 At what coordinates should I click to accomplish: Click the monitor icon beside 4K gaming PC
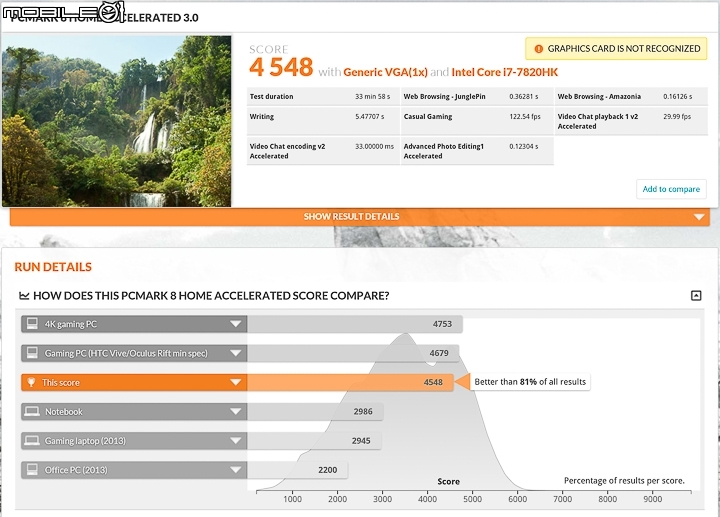coord(32,324)
